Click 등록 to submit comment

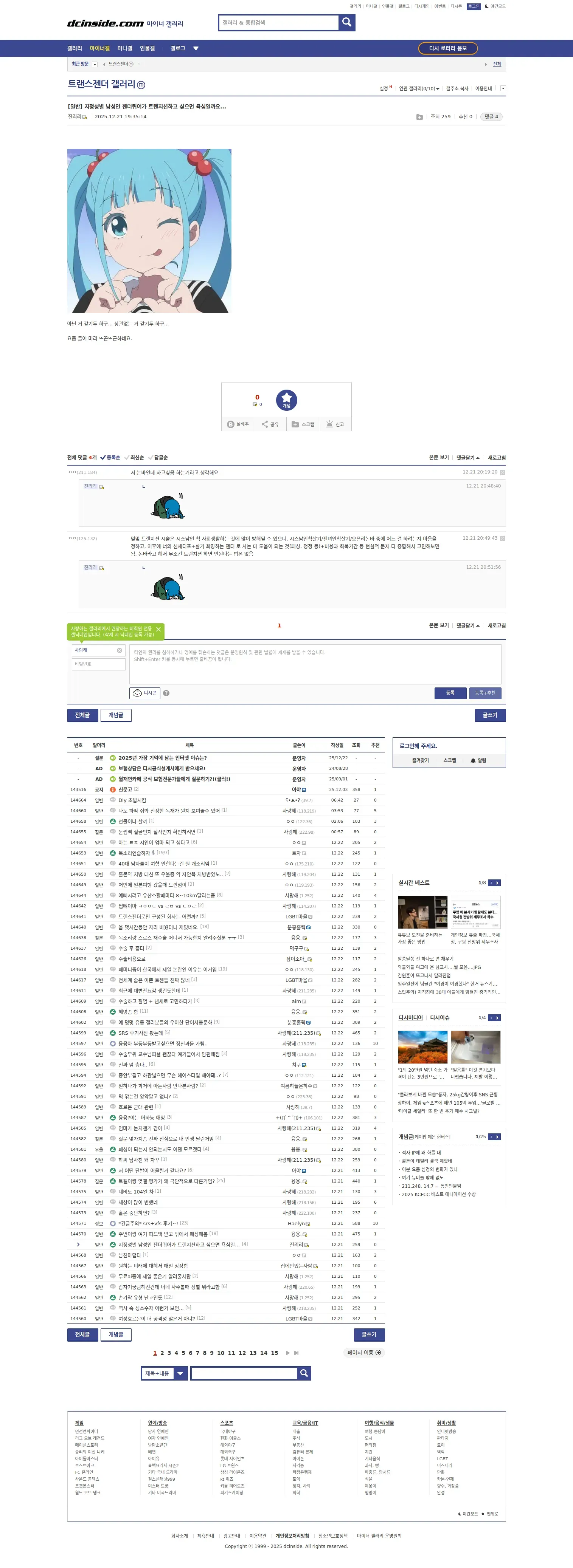click(450, 693)
